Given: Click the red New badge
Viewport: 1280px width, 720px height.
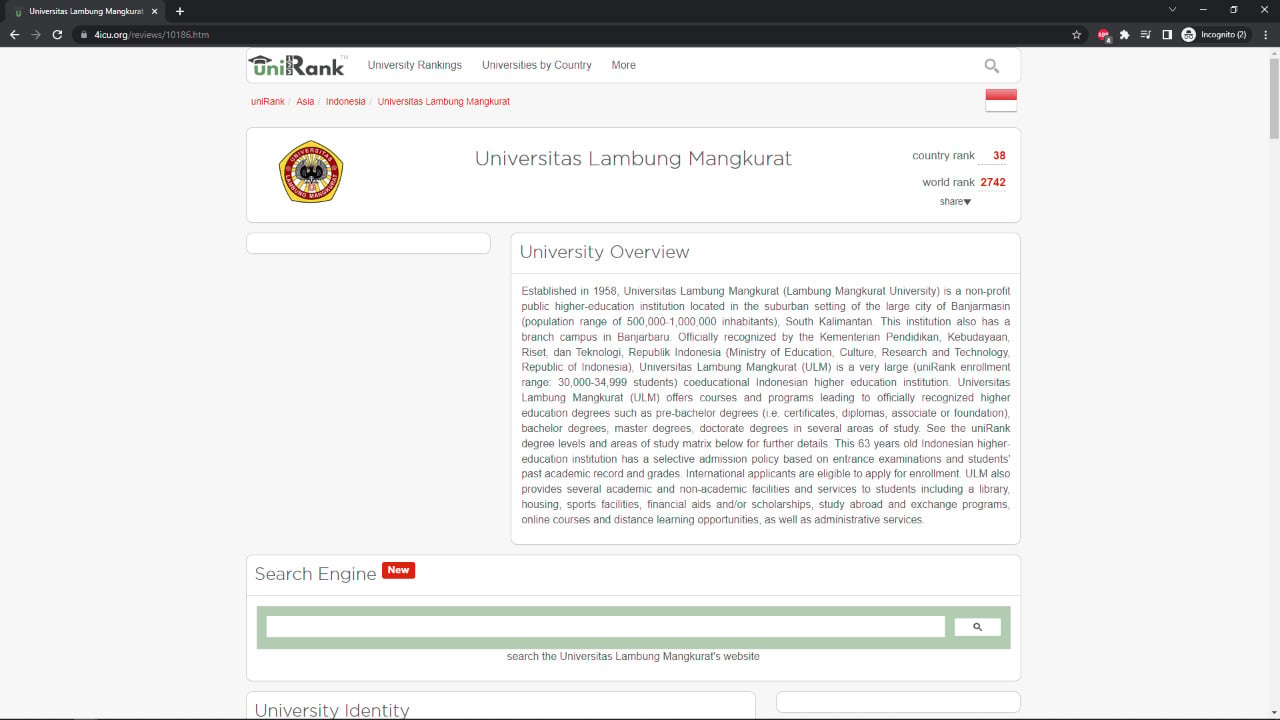Looking at the screenshot, I should (398, 570).
